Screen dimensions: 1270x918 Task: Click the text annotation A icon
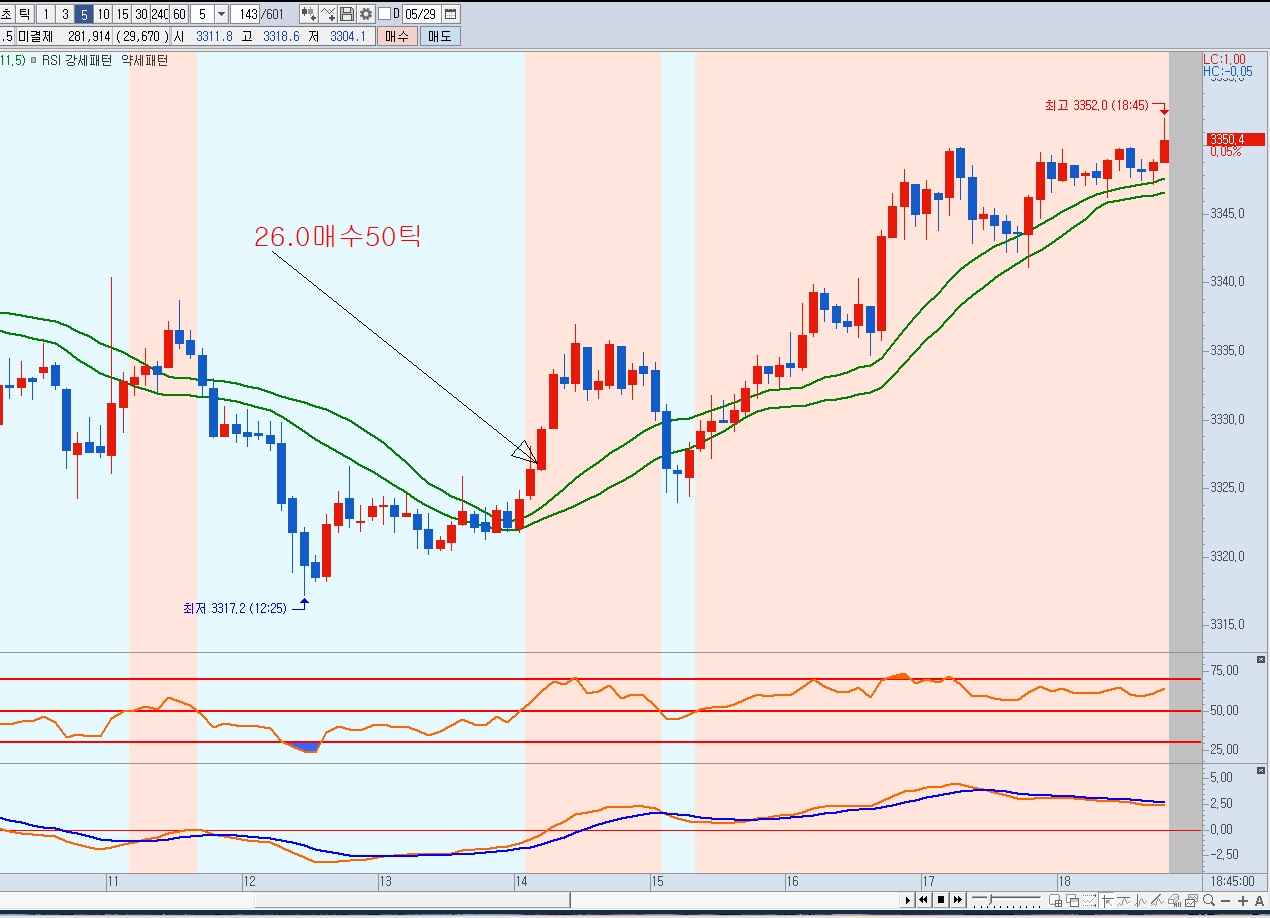[x=1260, y=901]
